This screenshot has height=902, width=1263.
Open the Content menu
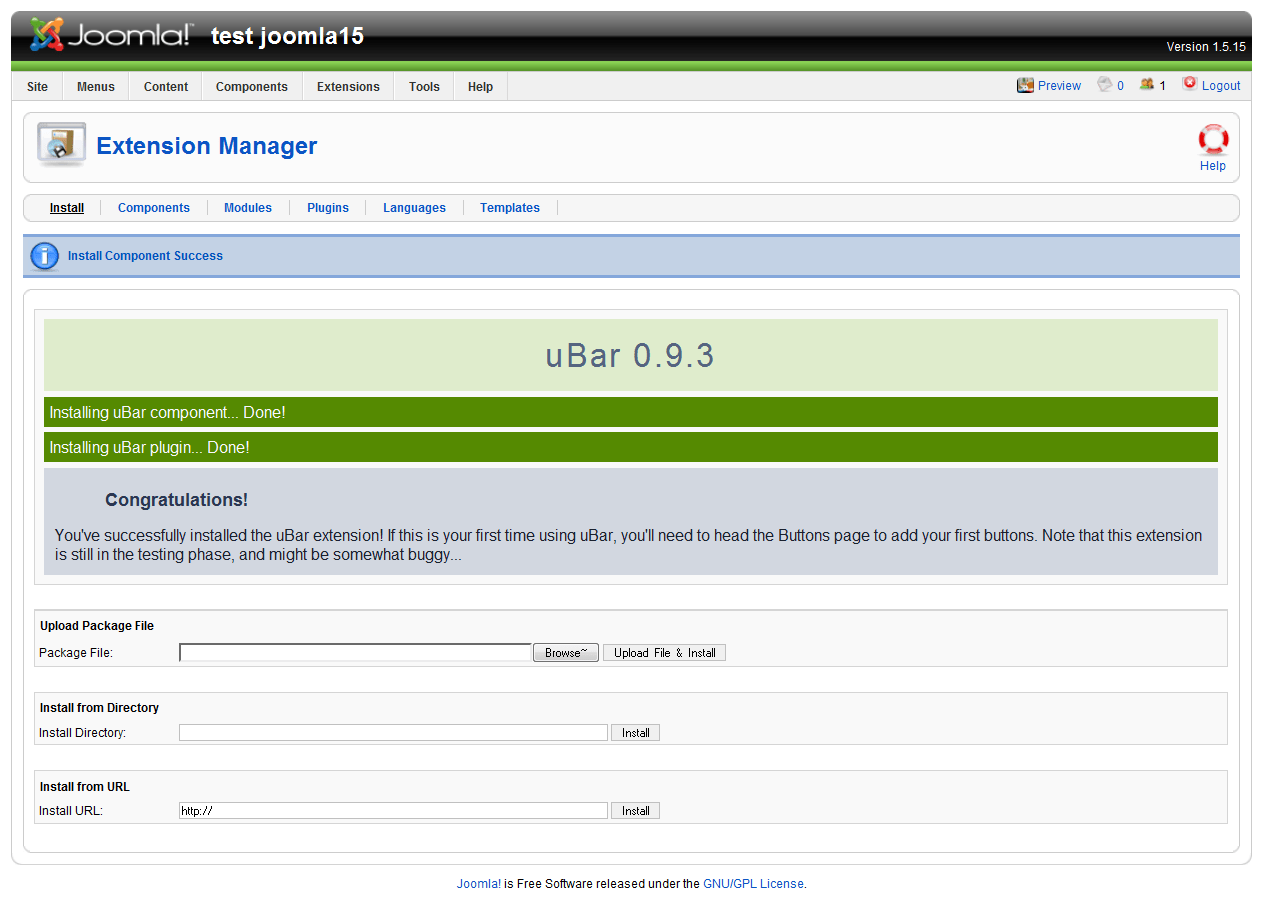click(x=166, y=87)
